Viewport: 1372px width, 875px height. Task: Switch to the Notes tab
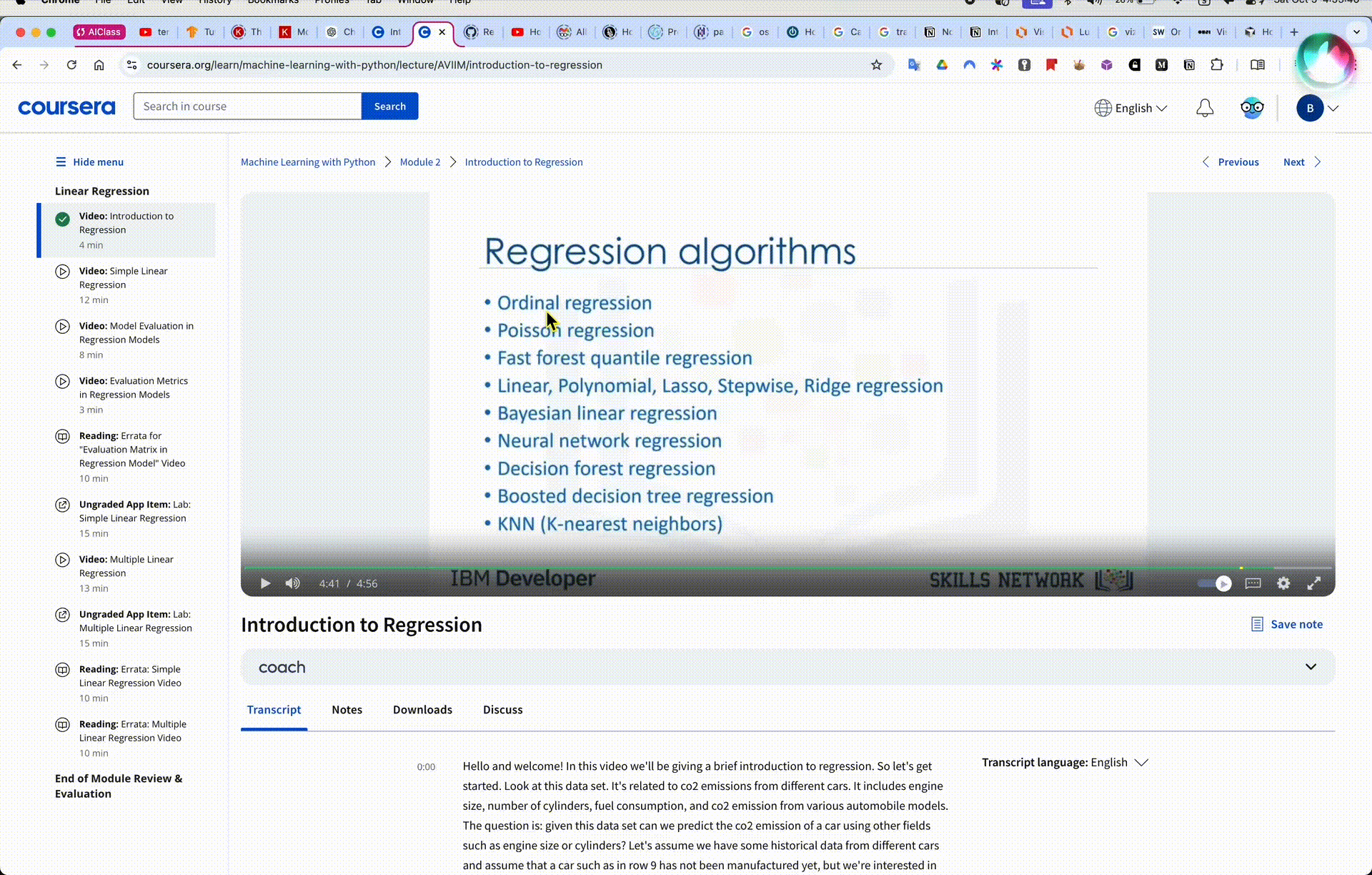point(347,709)
